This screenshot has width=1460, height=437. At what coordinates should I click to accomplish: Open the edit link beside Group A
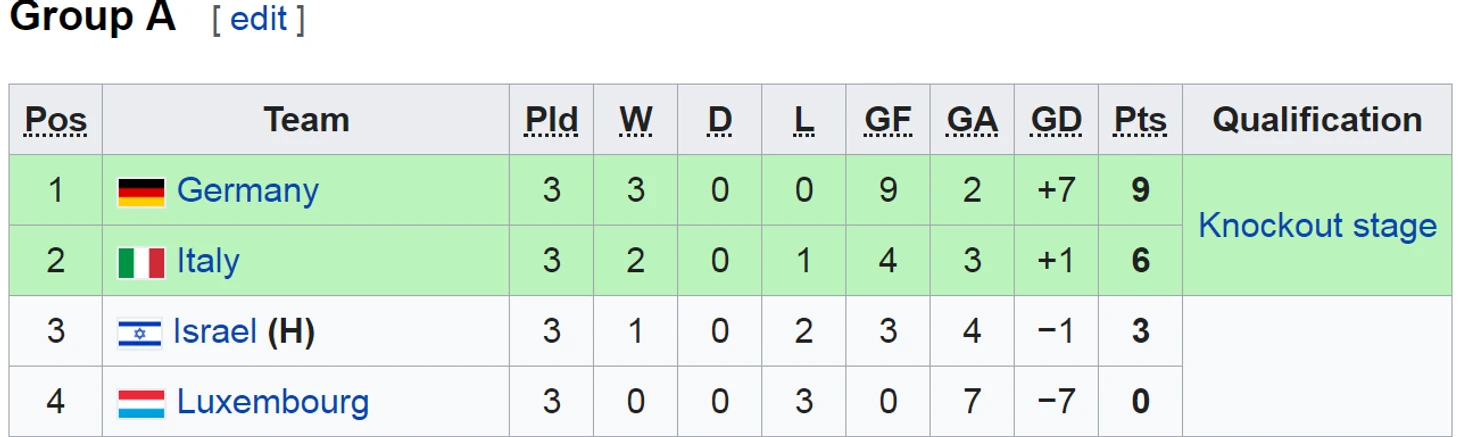point(259,19)
